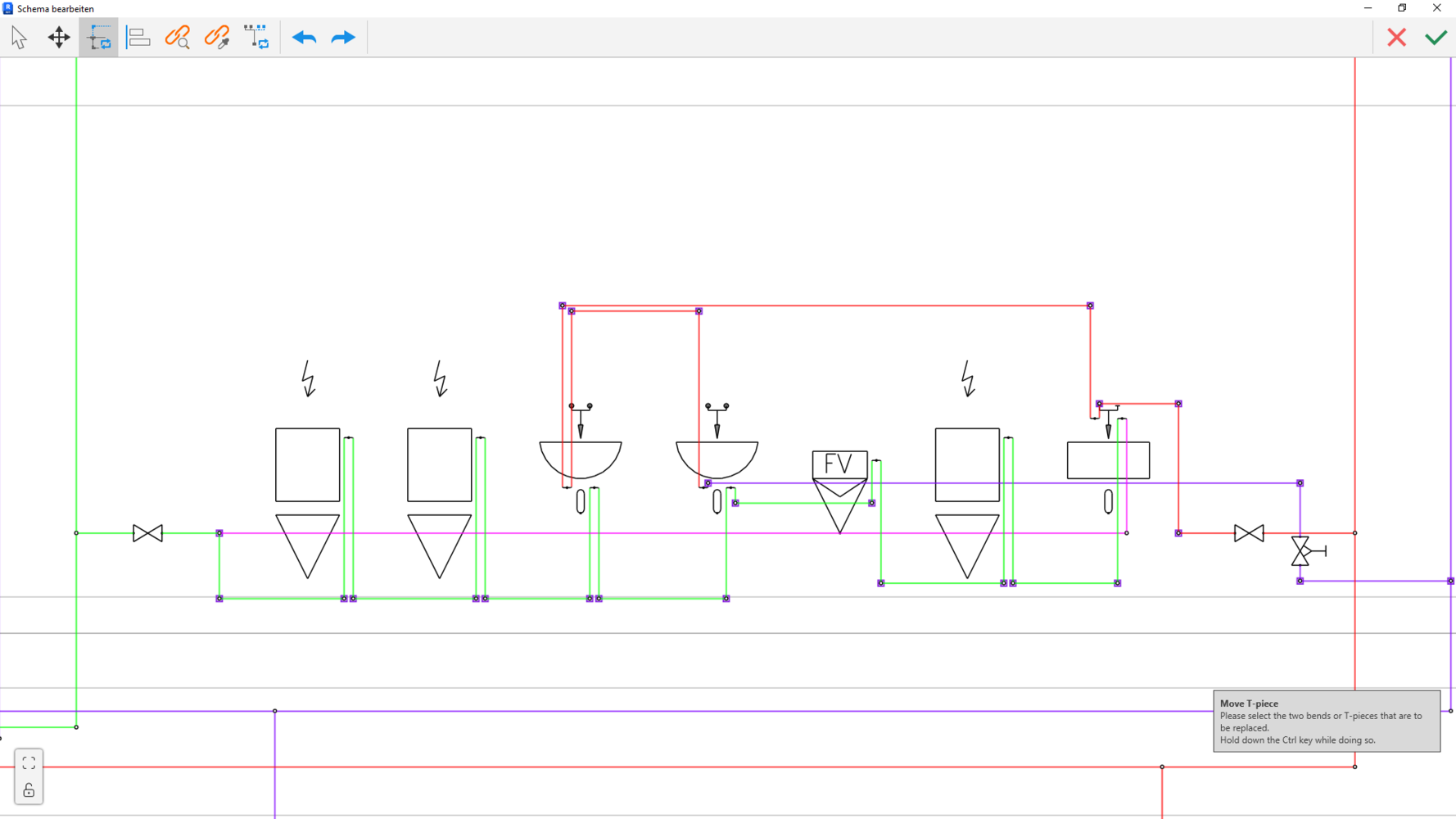Select the FV symbol in the schema

839,464
